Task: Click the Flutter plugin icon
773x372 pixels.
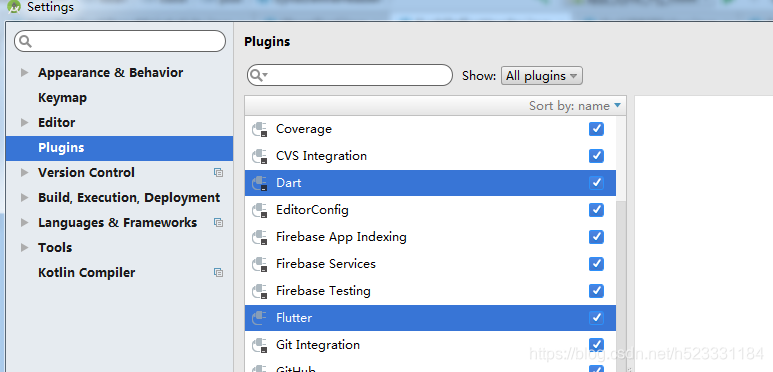Action: point(259,318)
